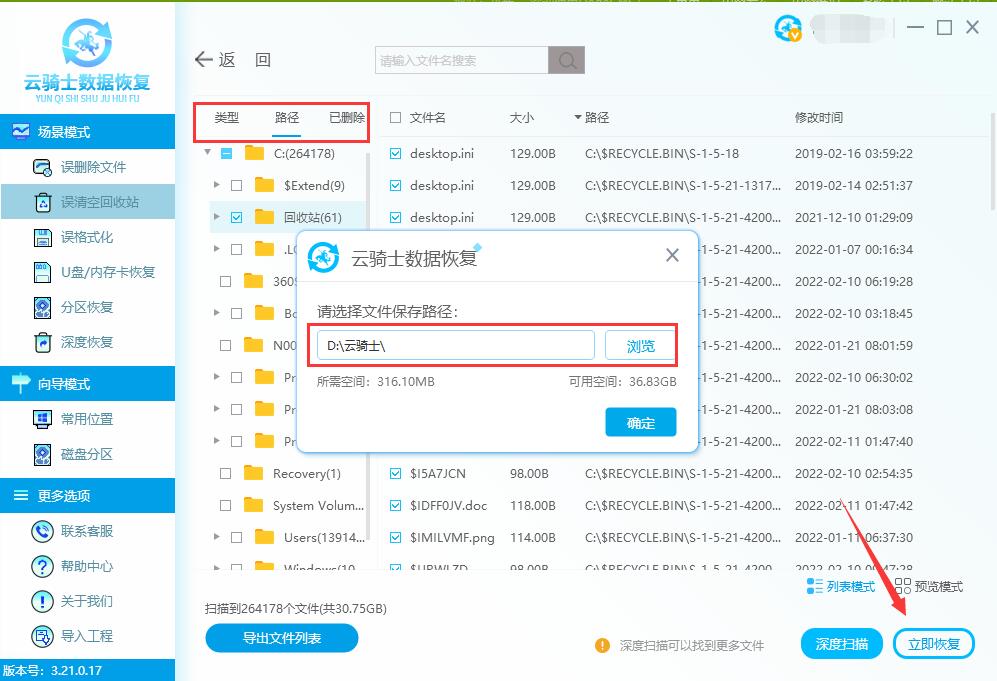
Task: Select the $IDFF0JV.doc file name
Action: [448, 506]
